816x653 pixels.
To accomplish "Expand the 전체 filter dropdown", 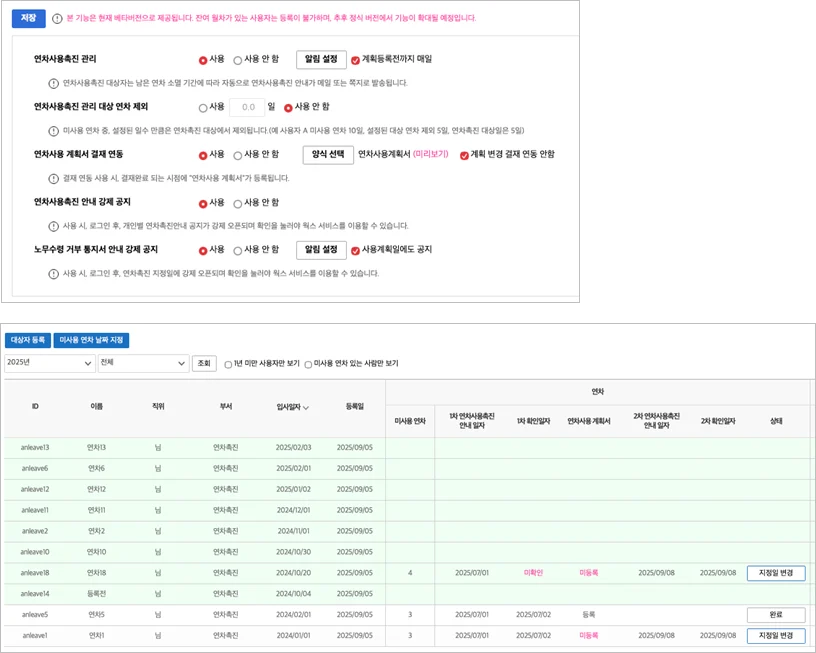I will [x=143, y=364].
